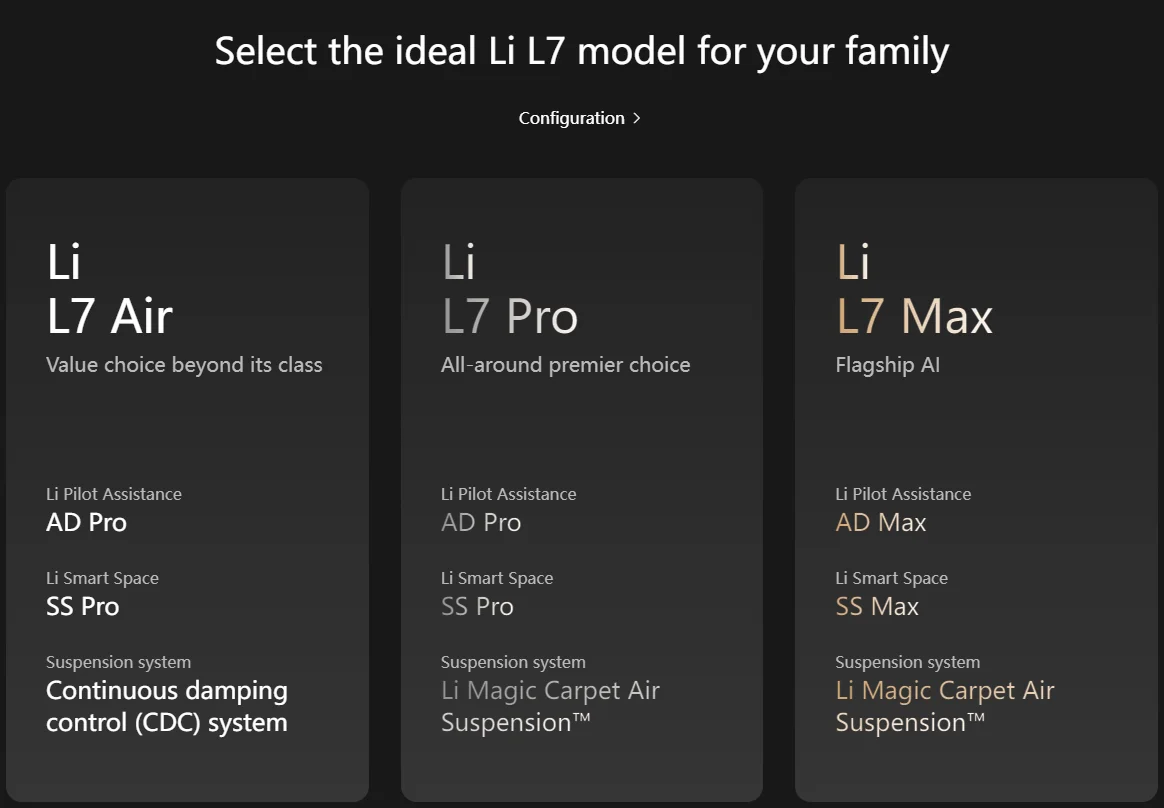Click the "All-around premier choice" tagline
Viewport: 1164px width, 808px height.
[565, 365]
